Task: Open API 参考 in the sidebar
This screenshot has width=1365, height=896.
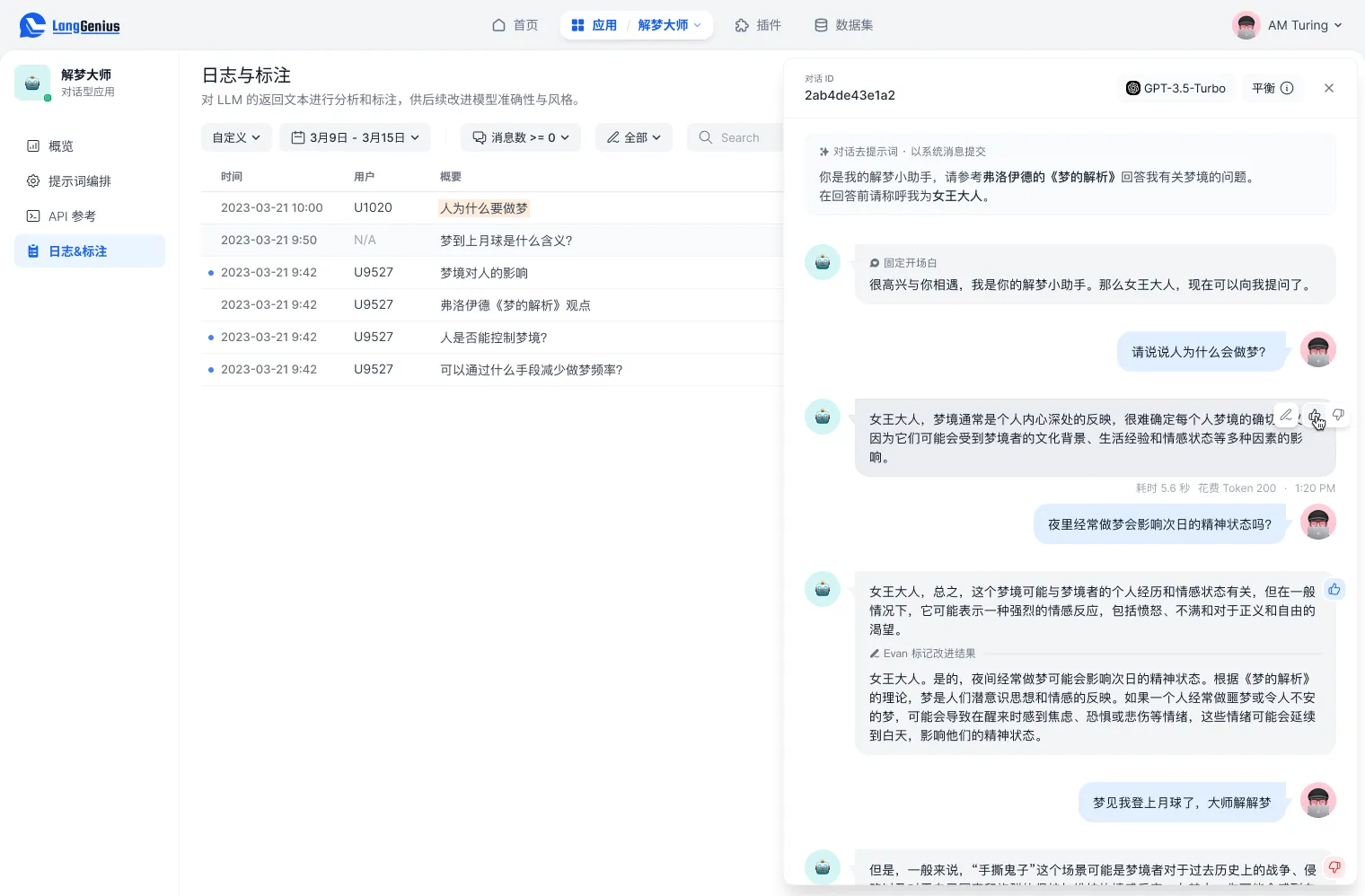Action: coord(72,216)
